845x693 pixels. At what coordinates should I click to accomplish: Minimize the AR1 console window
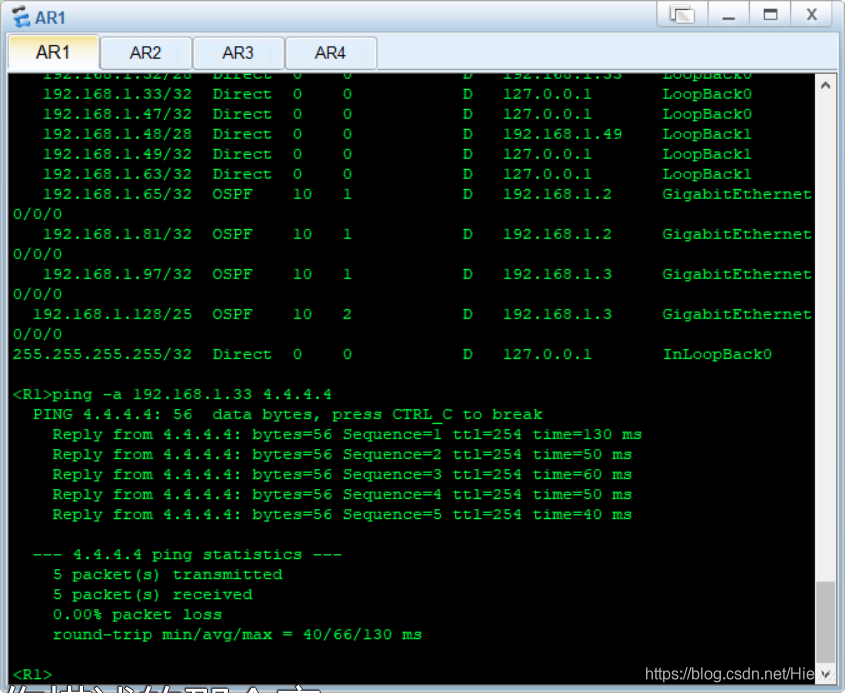tap(728, 14)
